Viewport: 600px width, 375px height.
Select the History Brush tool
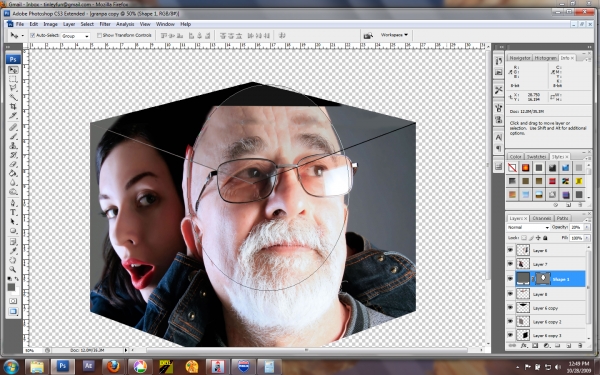(13, 155)
